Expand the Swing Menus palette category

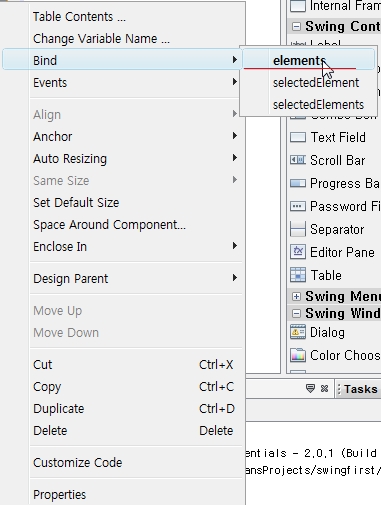[296, 296]
